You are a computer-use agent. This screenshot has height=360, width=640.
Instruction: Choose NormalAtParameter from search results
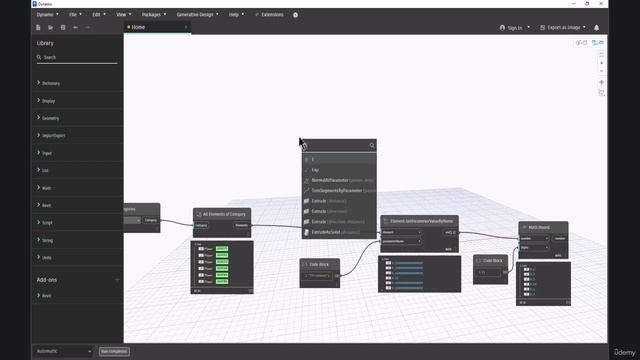pyautogui.click(x=339, y=180)
